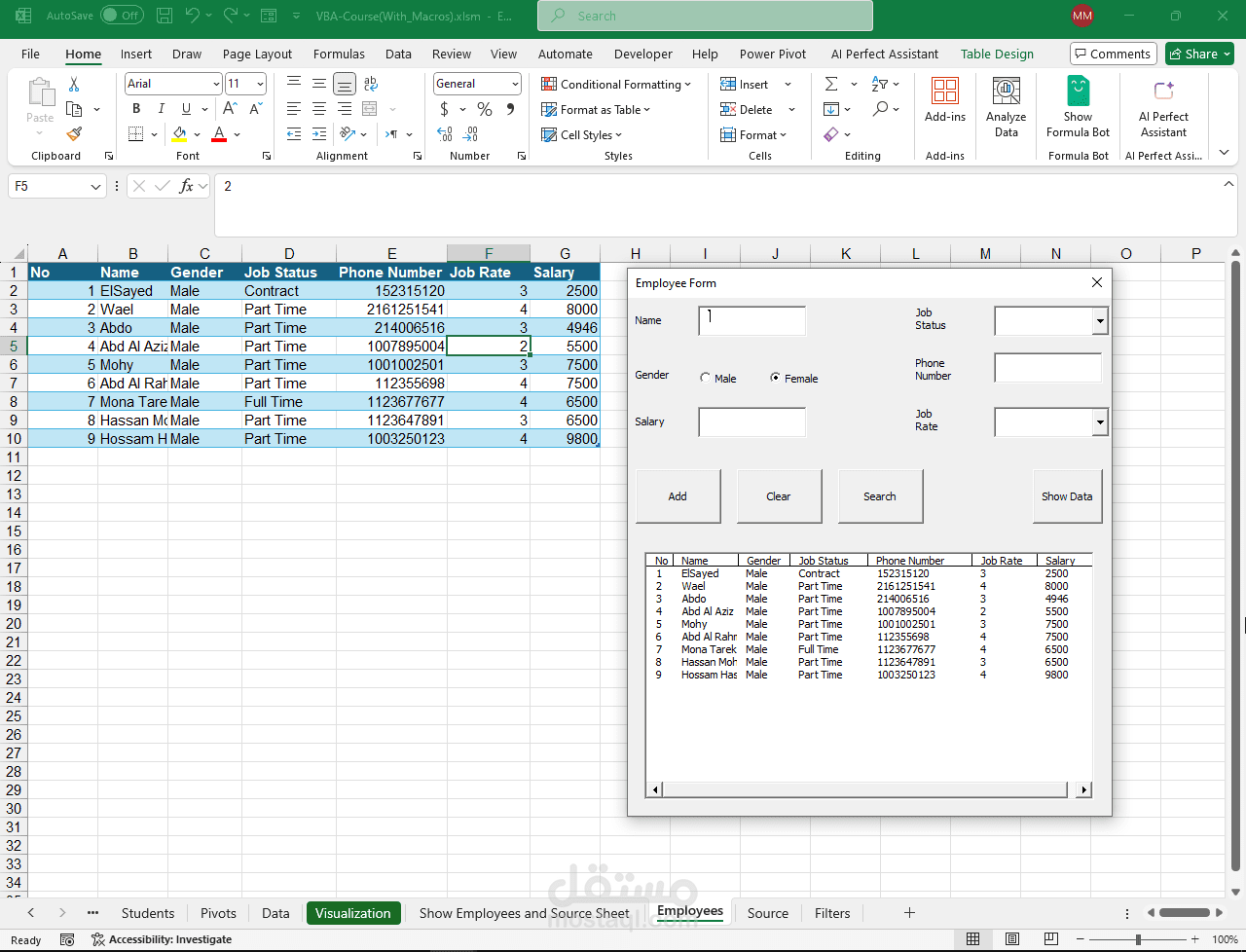1246x952 pixels.
Task: Click the AutoSum sigma icon
Action: click(x=831, y=85)
